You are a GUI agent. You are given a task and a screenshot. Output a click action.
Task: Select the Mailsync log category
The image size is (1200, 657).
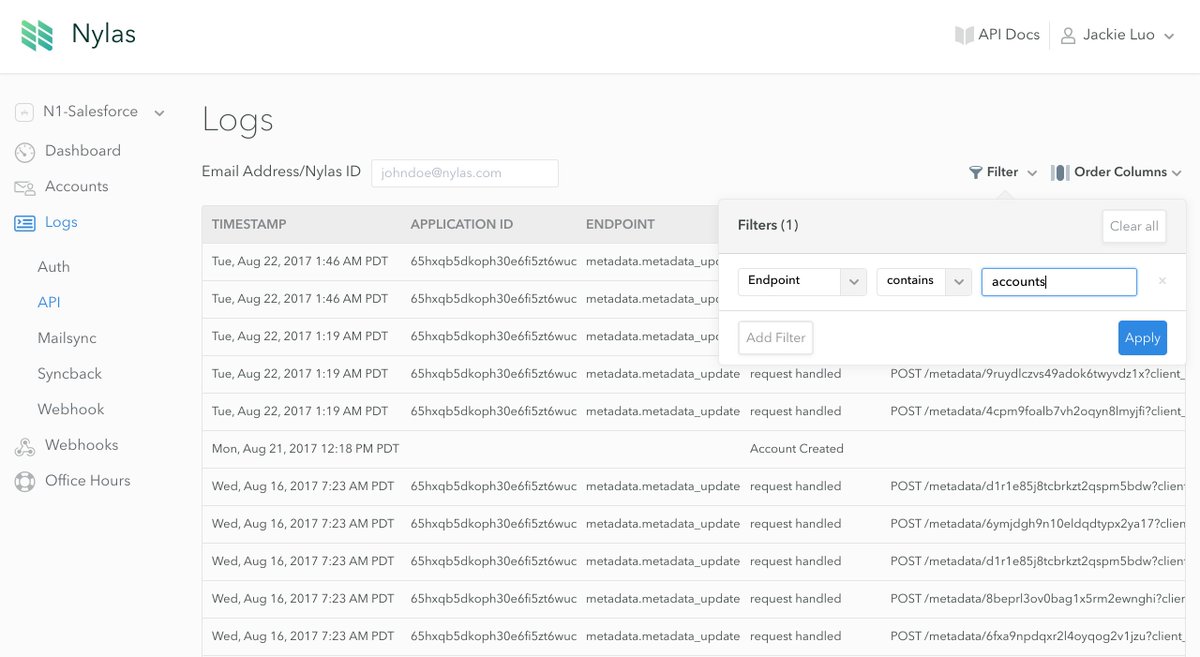point(67,338)
